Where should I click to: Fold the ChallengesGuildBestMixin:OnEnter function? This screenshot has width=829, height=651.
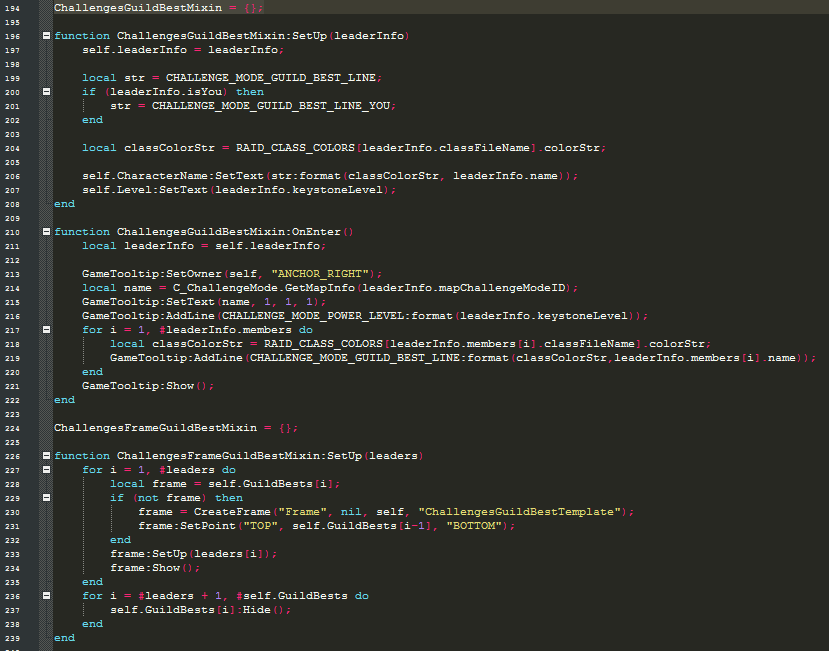pyautogui.click(x=46, y=232)
